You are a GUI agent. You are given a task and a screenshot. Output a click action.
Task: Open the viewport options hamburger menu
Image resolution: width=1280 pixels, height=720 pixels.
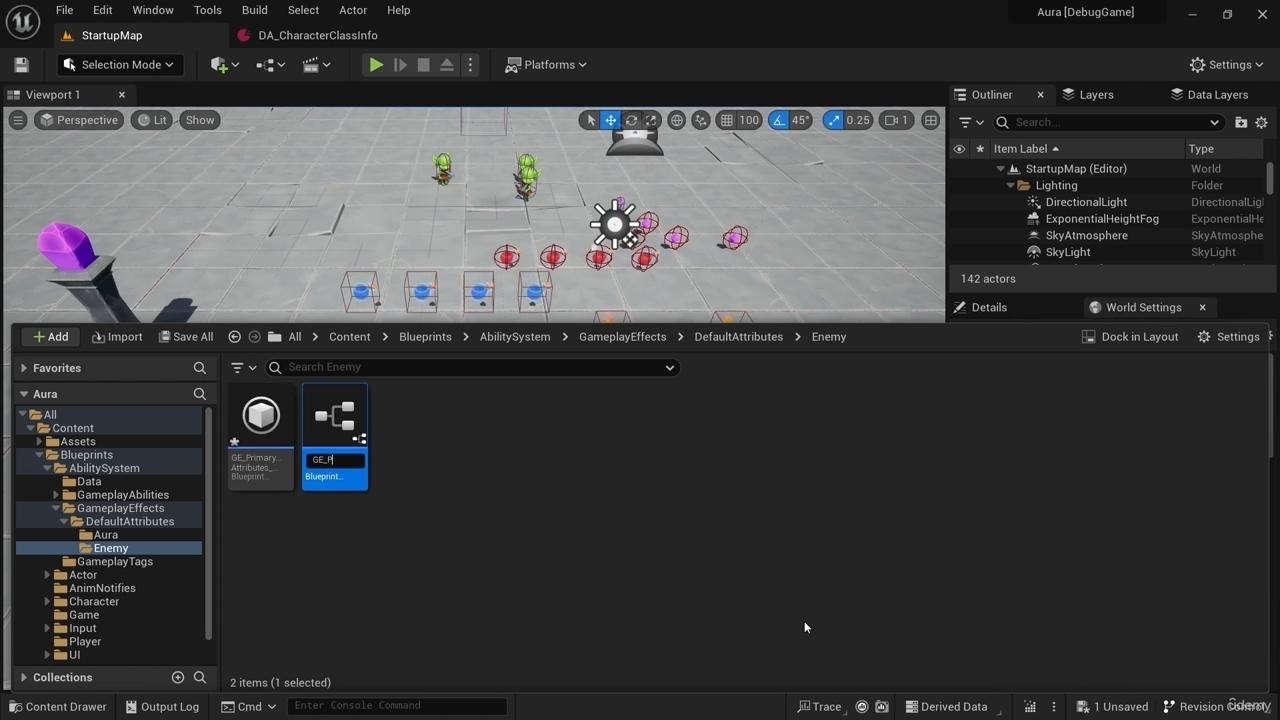(18, 120)
